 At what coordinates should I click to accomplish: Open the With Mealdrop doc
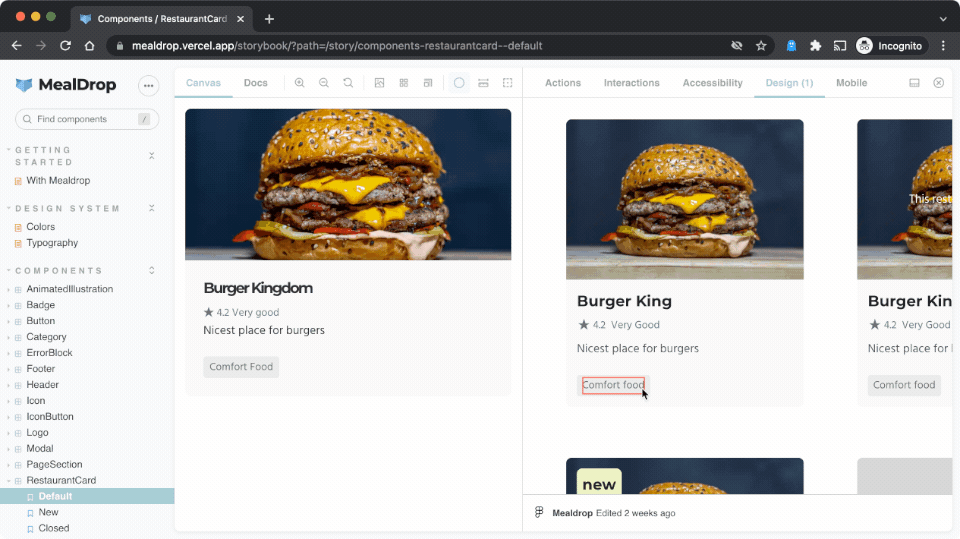tap(58, 181)
